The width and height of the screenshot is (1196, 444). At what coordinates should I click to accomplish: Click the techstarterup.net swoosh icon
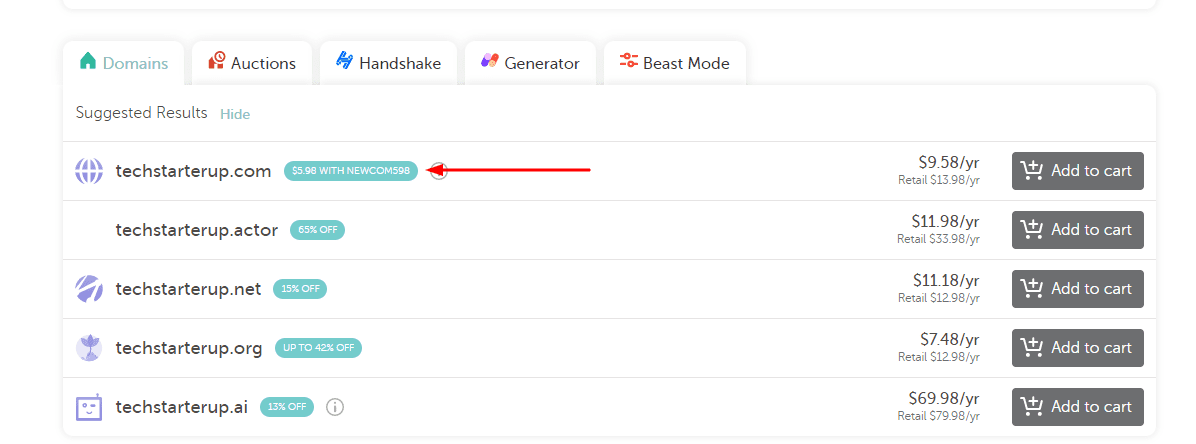click(88, 289)
